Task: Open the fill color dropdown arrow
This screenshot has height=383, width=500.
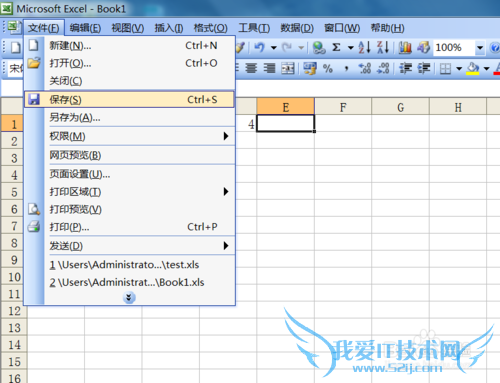Action: (486, 69)
